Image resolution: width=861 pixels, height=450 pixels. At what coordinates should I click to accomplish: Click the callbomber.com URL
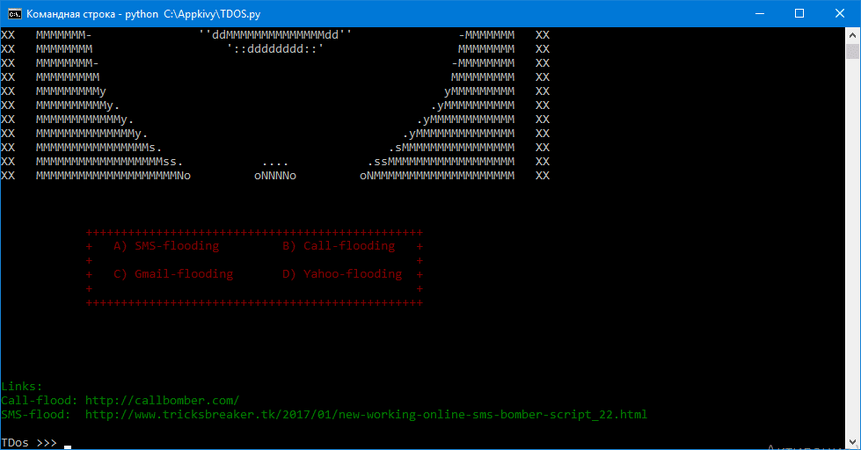[x=162, y=400]
